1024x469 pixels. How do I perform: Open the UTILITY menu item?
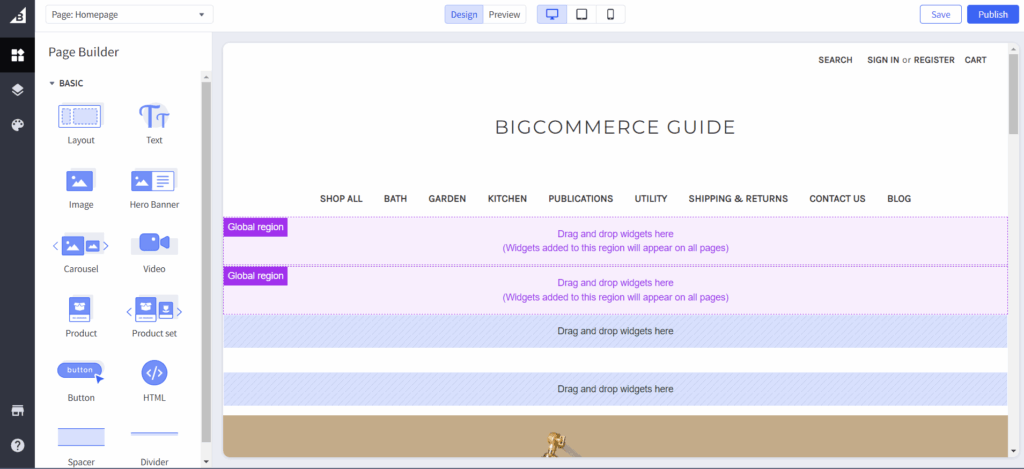pyautogui.click(x=651, y=199)
